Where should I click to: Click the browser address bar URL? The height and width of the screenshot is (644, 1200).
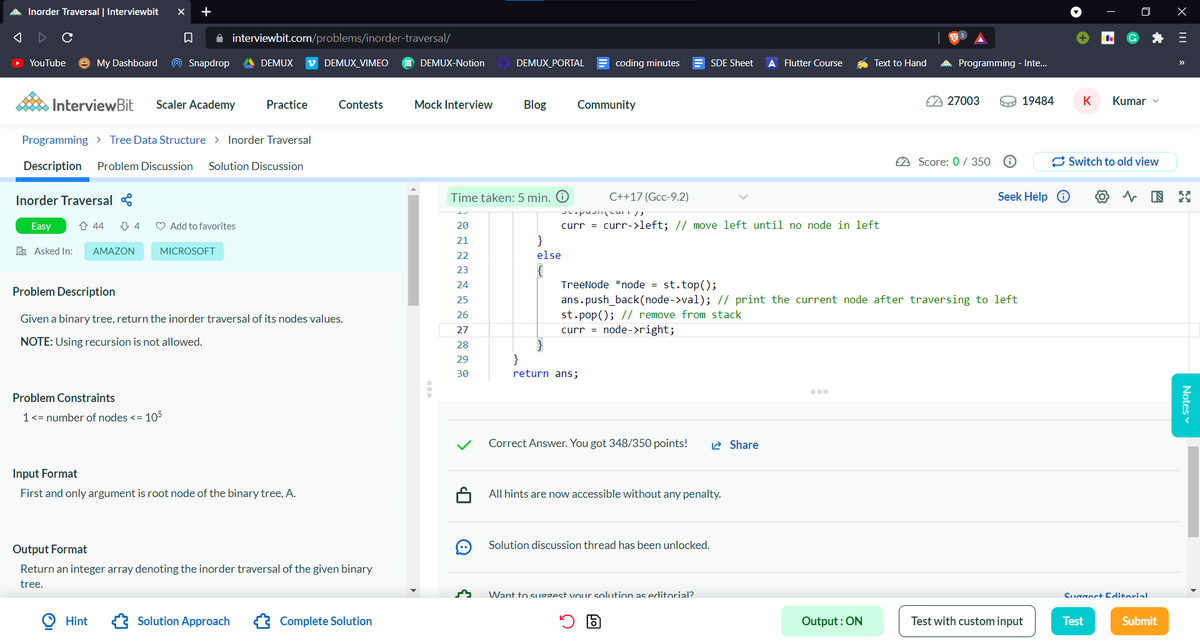pos(340,38)
